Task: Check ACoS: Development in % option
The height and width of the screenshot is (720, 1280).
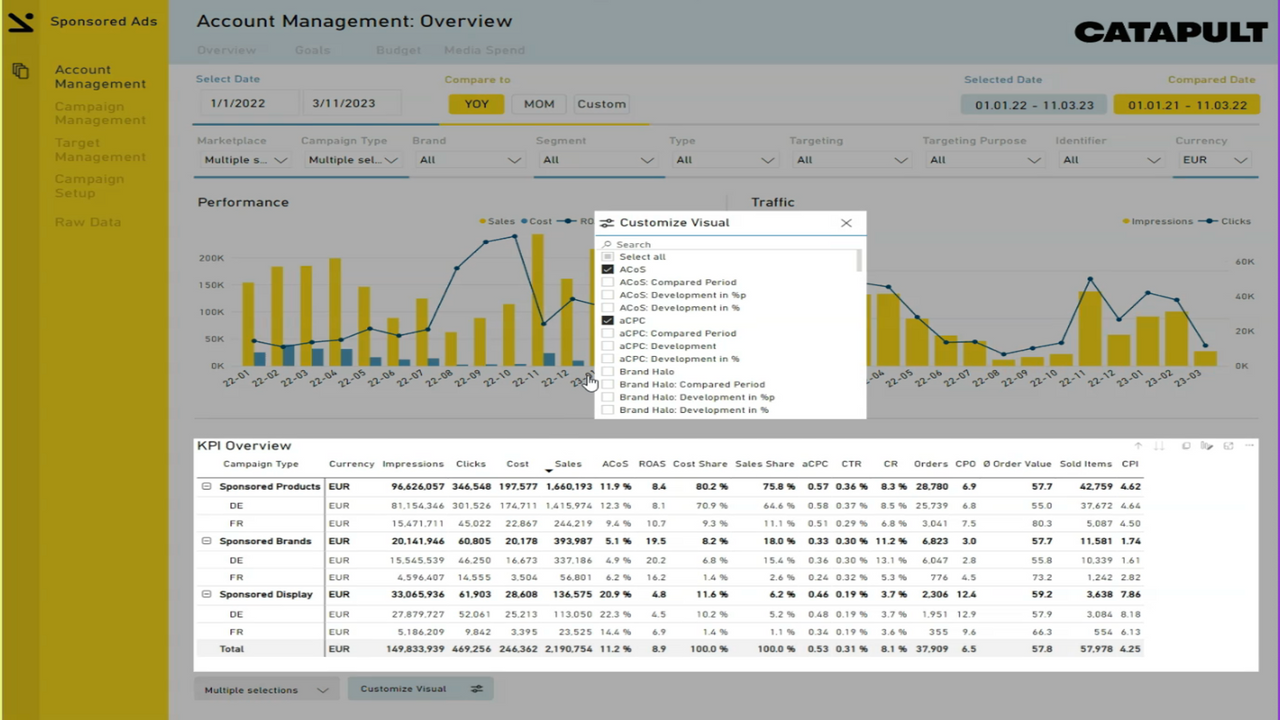Action: pyautogui.click(x=607, y=308)
